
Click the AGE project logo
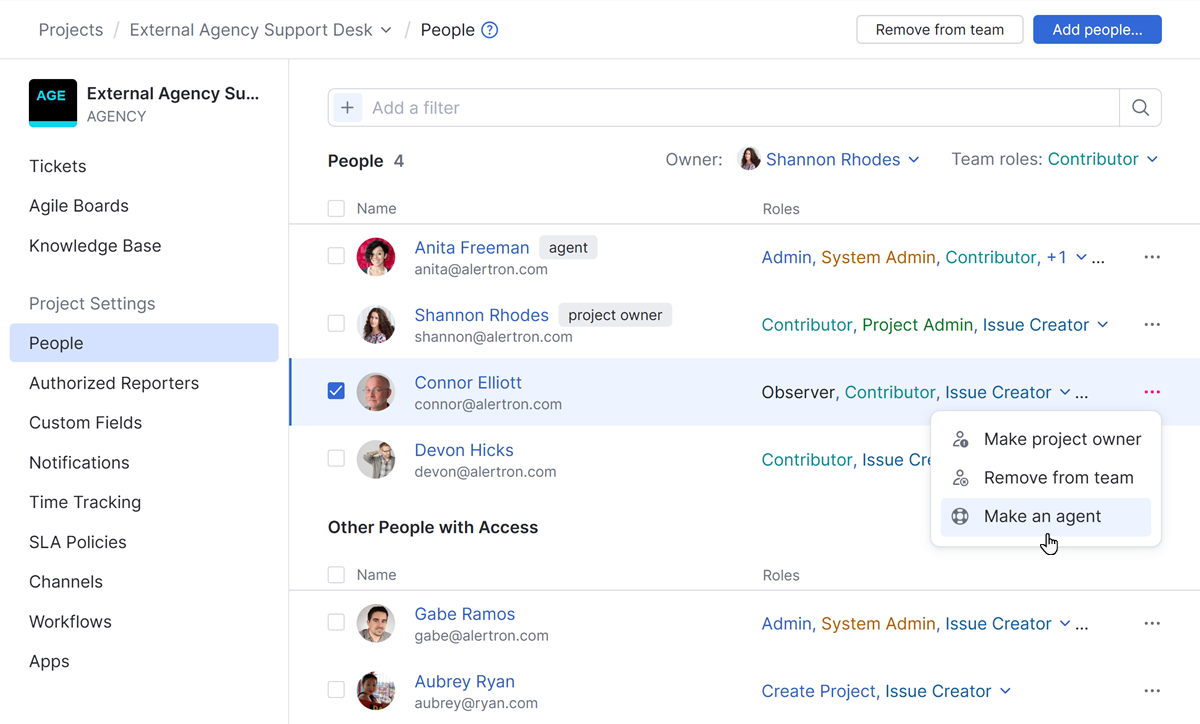click(x=53, y=103)
